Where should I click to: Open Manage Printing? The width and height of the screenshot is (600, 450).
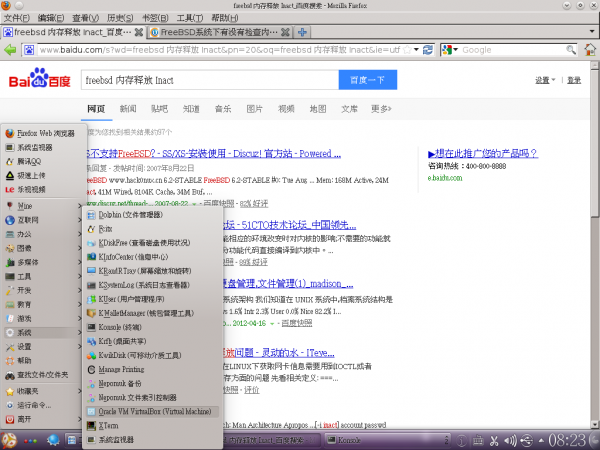point(152,369)
